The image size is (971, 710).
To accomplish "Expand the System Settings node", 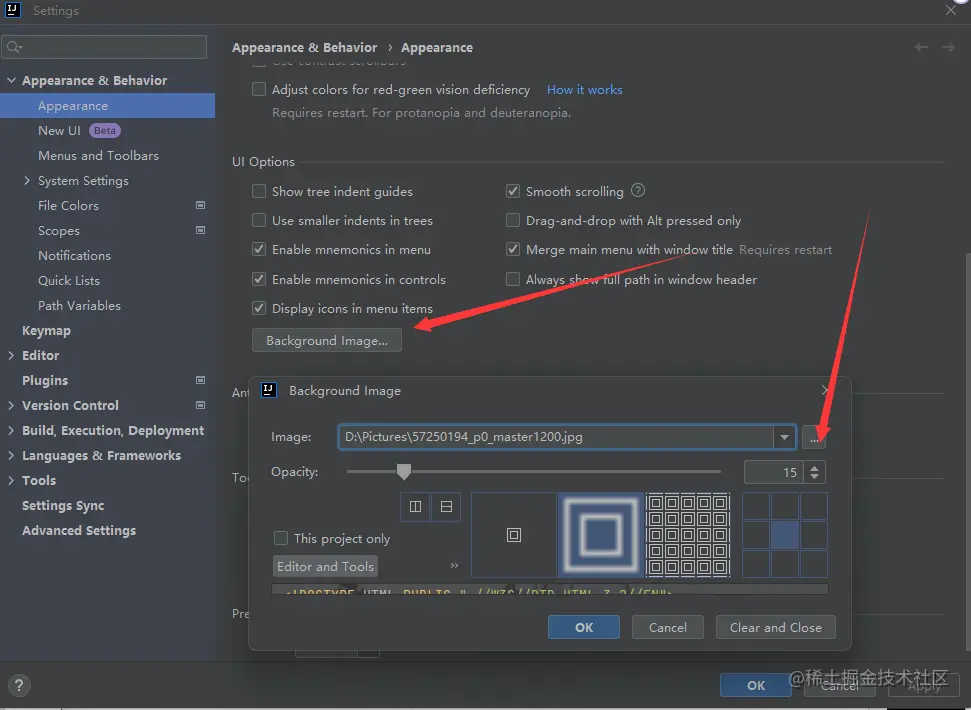I will point(27,180).
